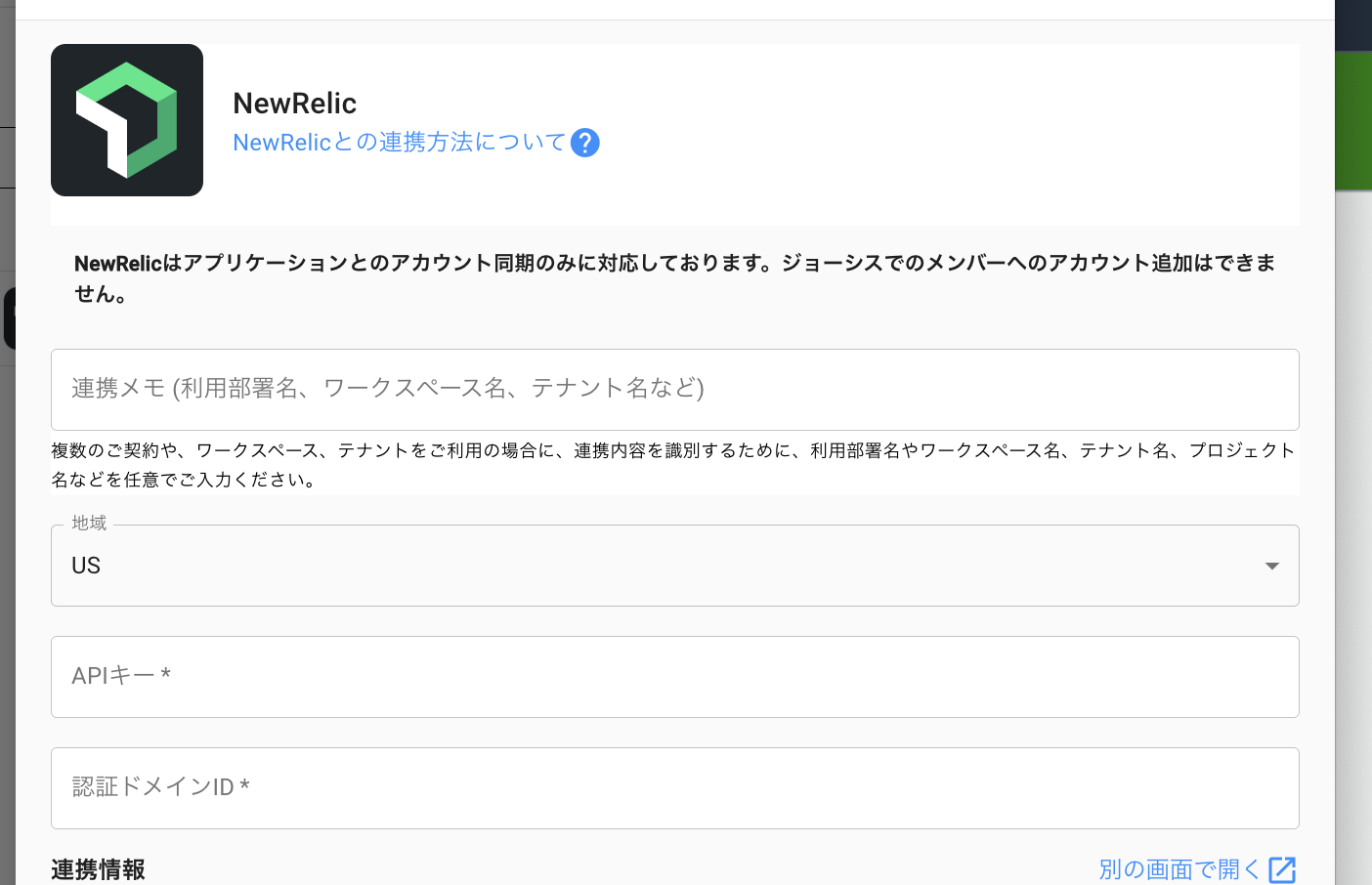Click the blue question mark help icon
Viewport: 1372px width, 885px height.
(x=584, y=143)
